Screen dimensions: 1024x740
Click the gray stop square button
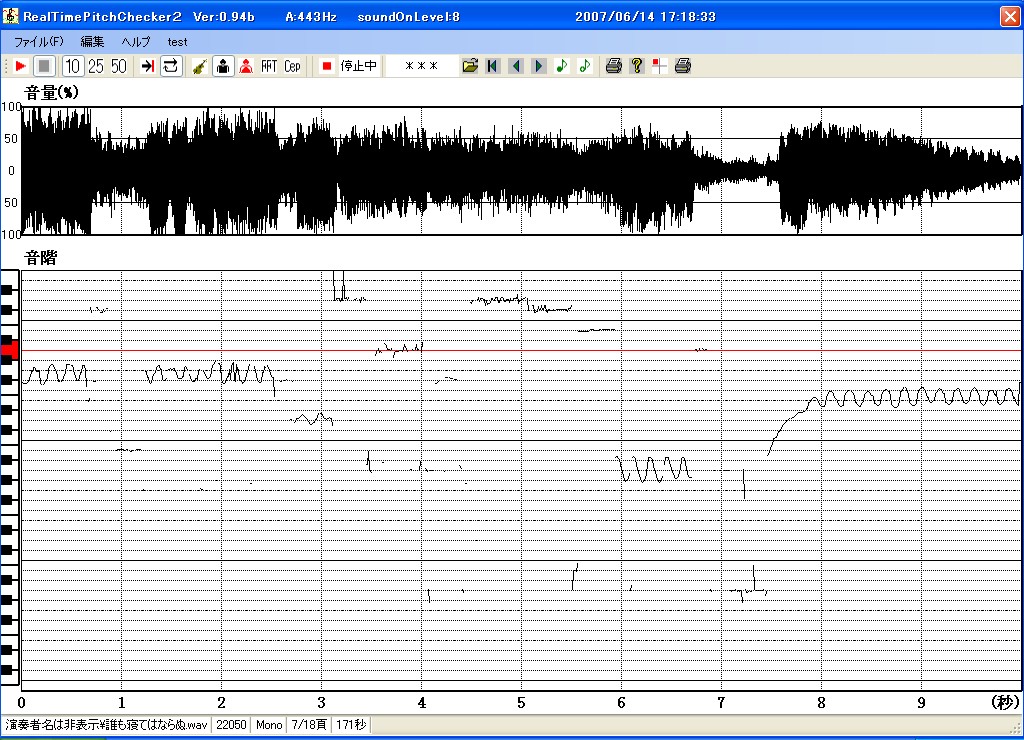click(44, 66)
